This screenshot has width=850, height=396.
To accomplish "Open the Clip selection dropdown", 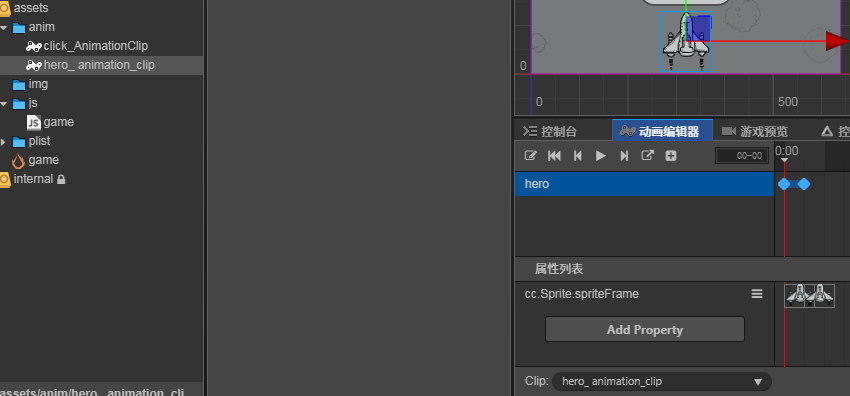I will coord(661,381).
